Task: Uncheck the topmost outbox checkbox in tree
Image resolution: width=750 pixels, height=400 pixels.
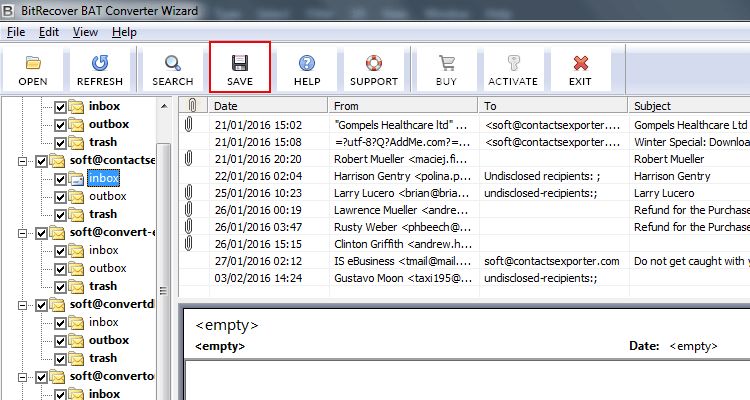Action: tap(60, 125)
